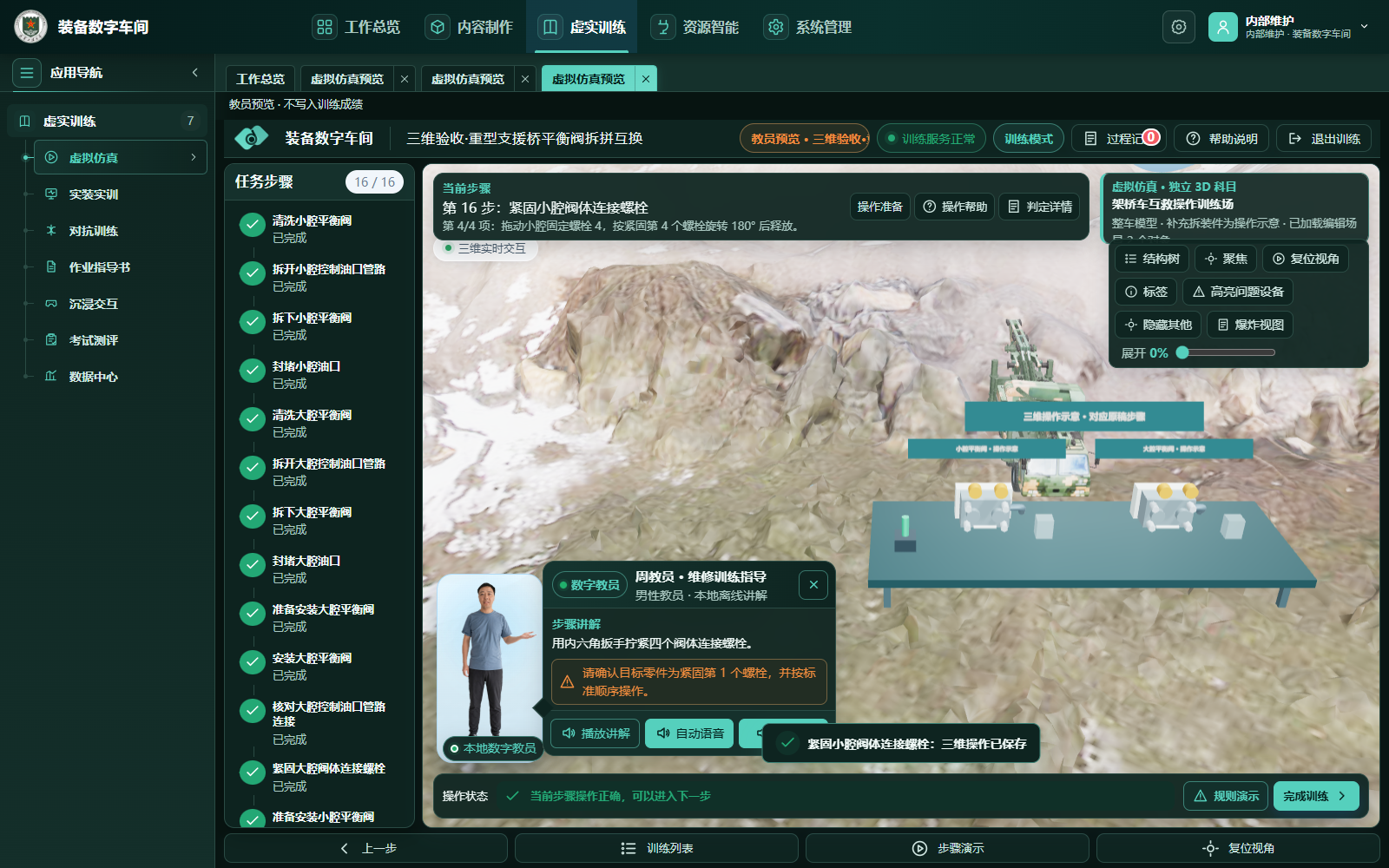
Task: Toggle 自动语音 auto voice
Action: [x=690, y=733]
